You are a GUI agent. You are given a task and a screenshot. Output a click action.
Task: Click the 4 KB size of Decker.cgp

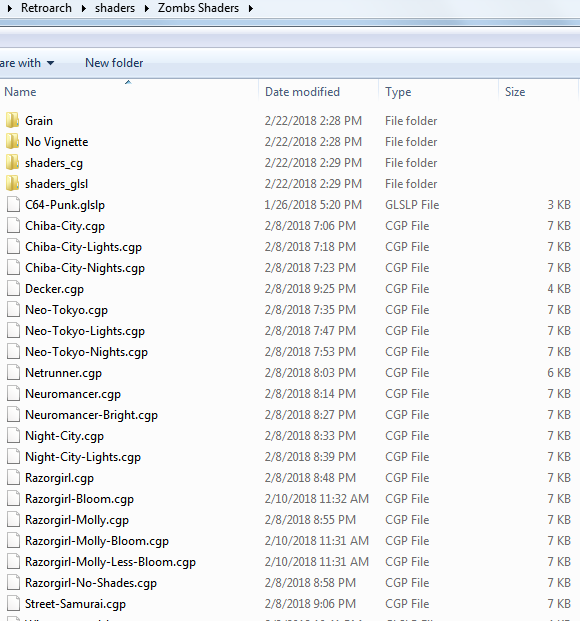click(x=559, y=289)
